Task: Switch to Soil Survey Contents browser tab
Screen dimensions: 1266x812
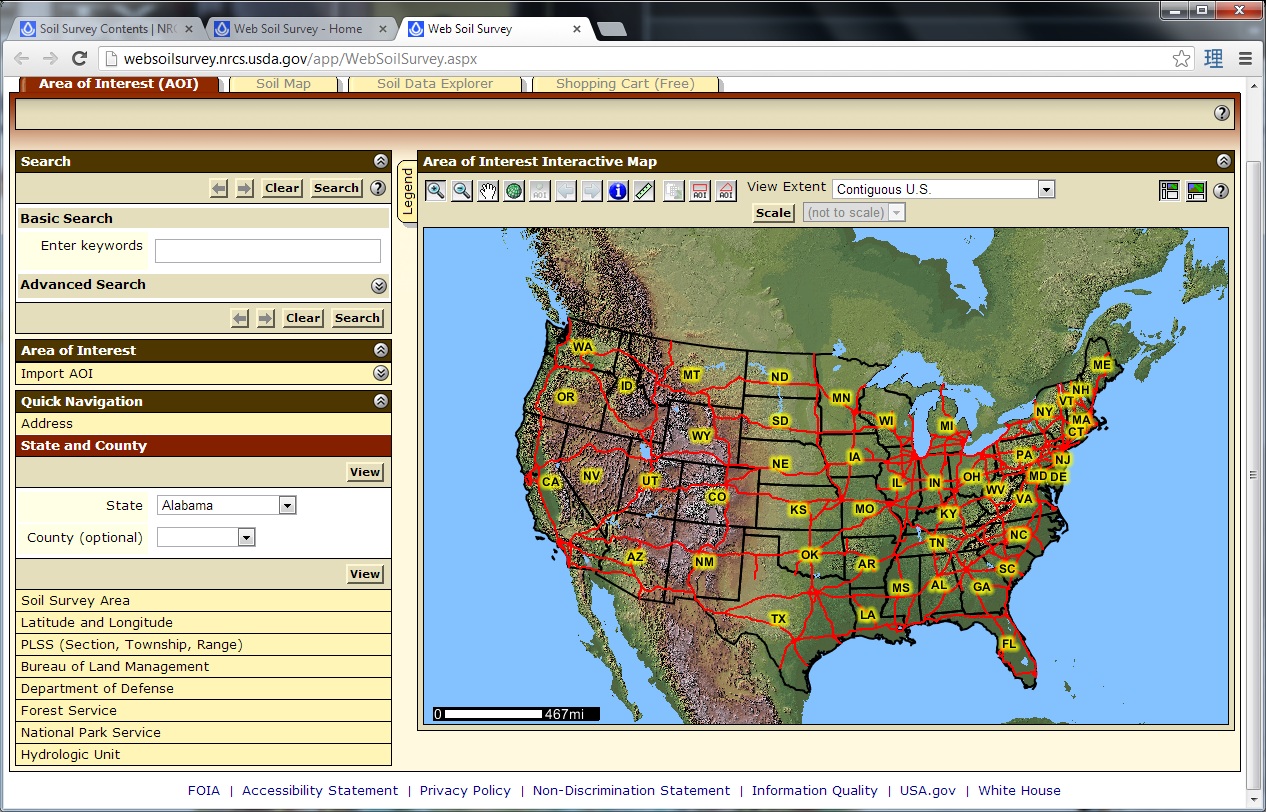Action: point(107,29)
